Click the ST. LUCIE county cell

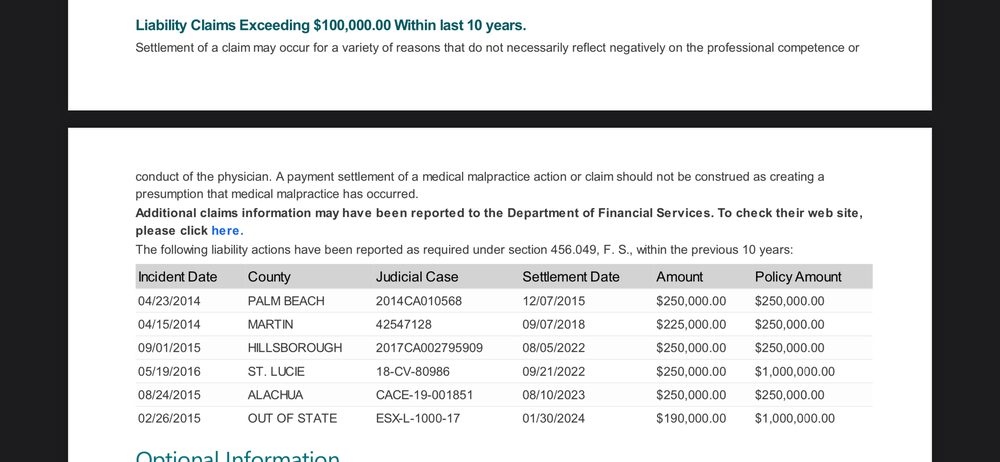click(x=276, y=371)
